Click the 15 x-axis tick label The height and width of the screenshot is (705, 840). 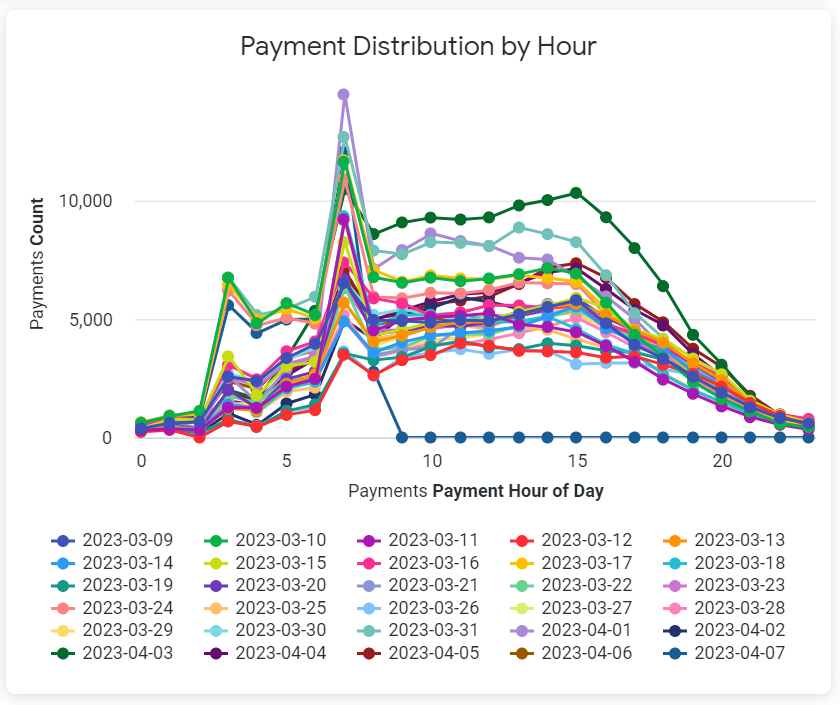coord(577,461)
